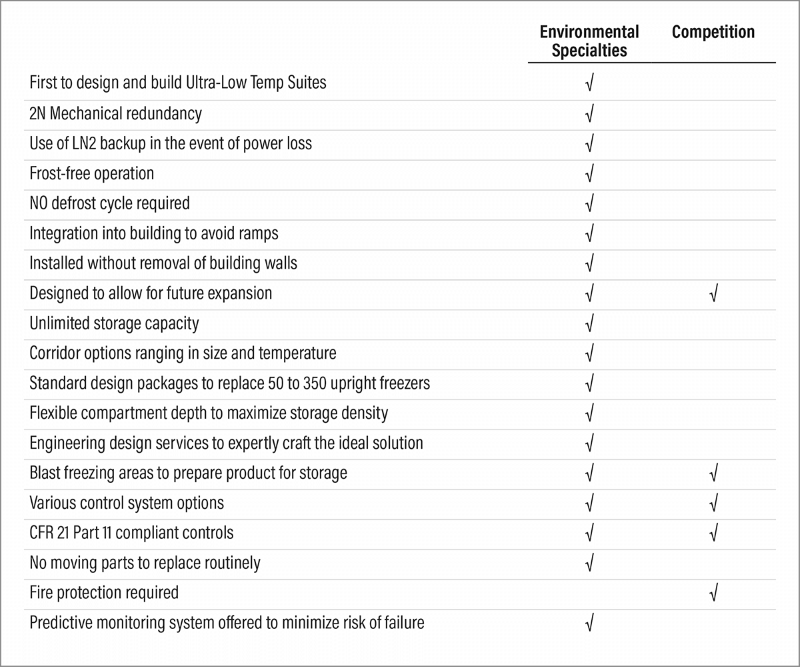Click Competition checkmark for Fire protection required
The height and width of the screenshot is (667, 800).
point(713,594)
